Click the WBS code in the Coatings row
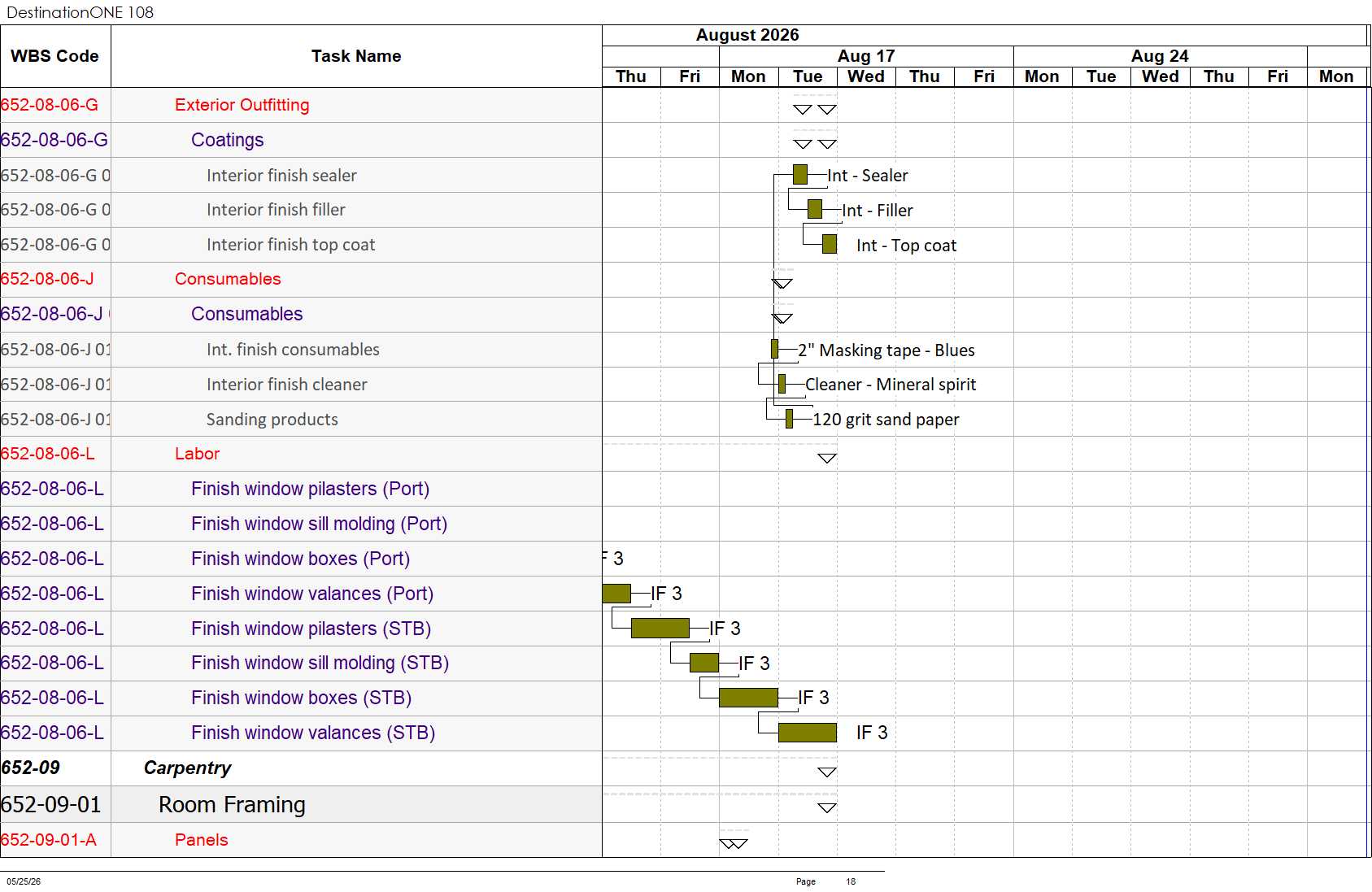Viewport: 1372px width, 892px height. [x=54, y=140]
